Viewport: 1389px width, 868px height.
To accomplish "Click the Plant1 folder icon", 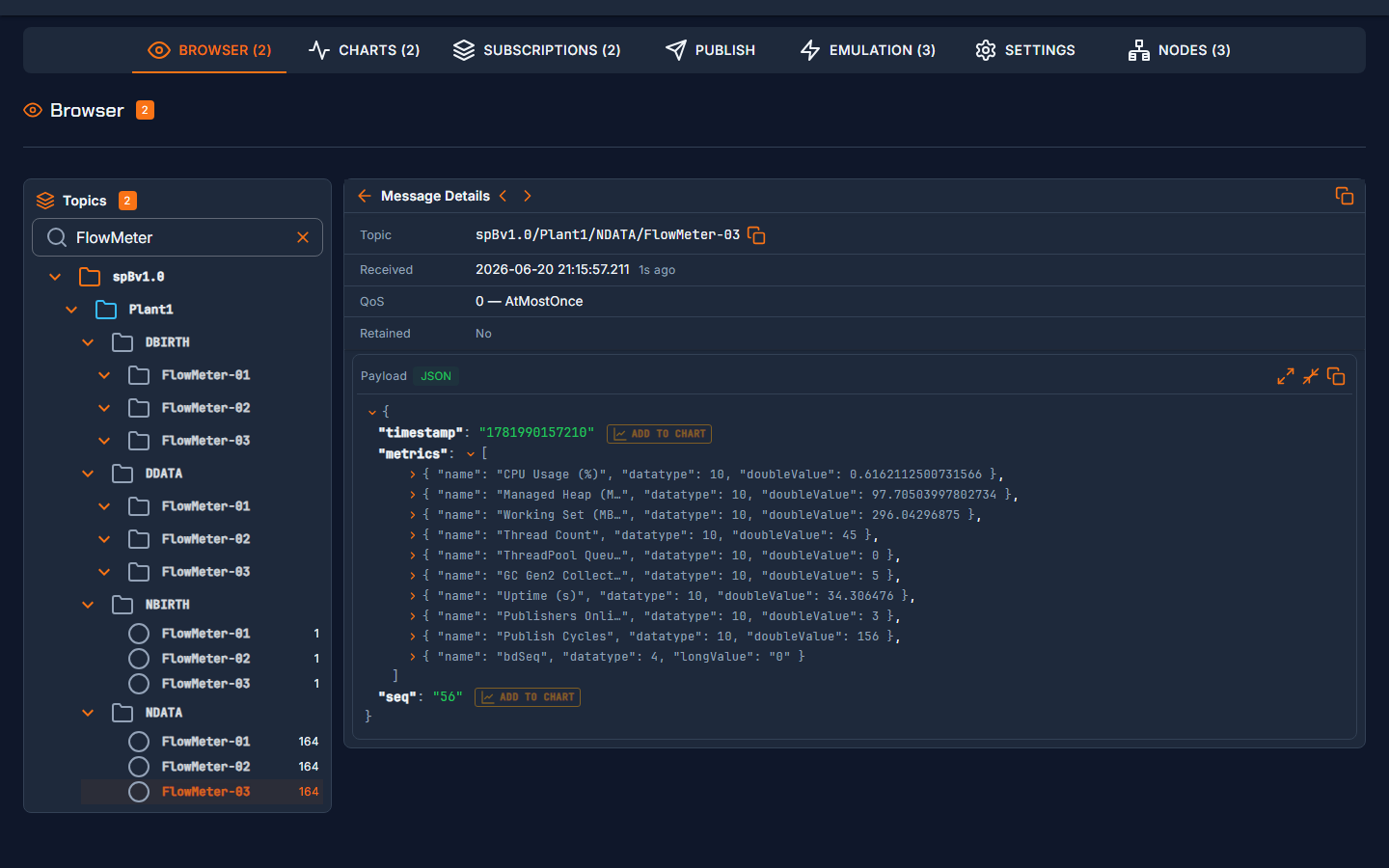I will pyautogui.click(x=106, y=310).
